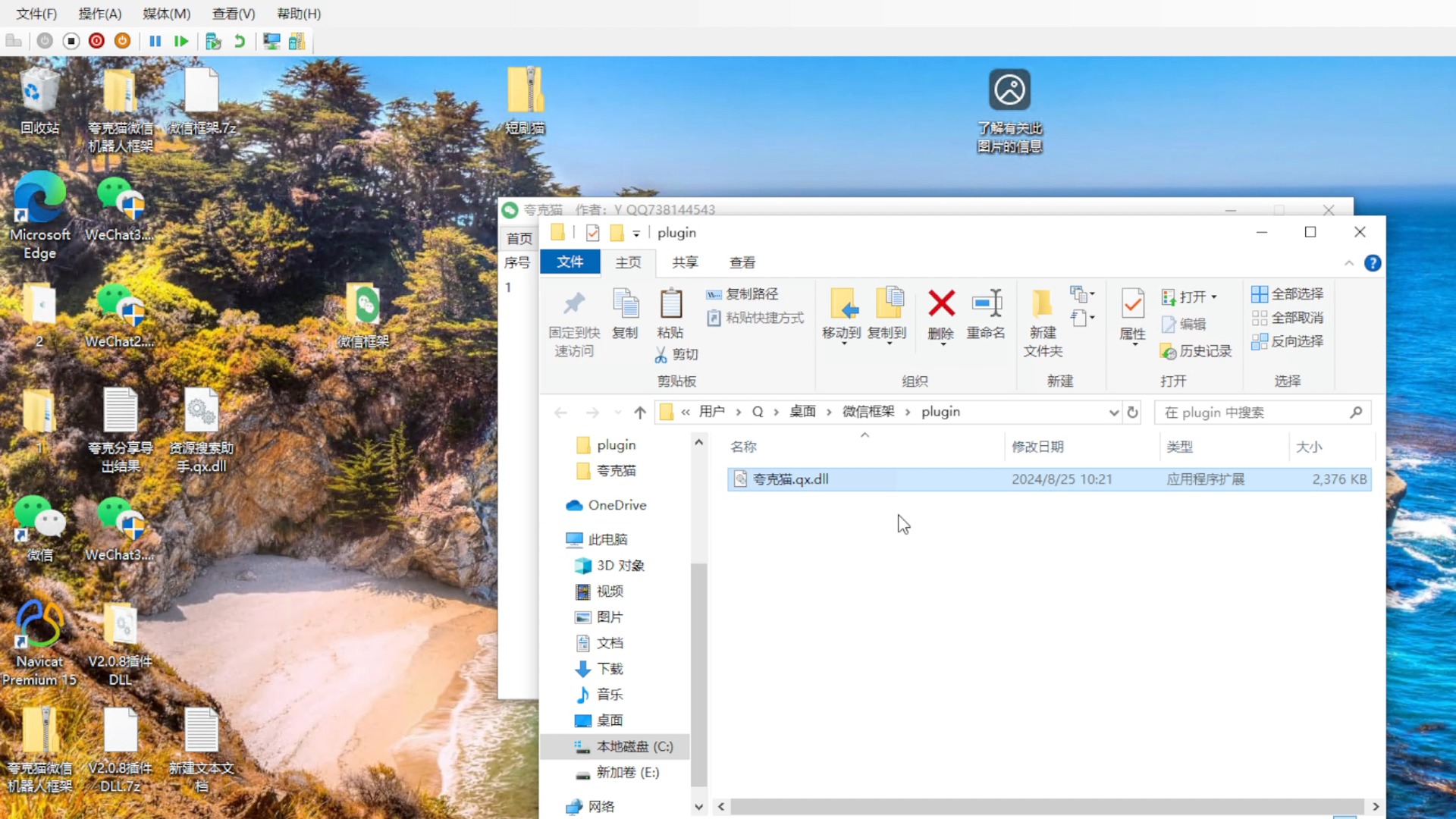Click the blue help question icon
This screenshot has width=1456, height=819.
point(1372,263)
